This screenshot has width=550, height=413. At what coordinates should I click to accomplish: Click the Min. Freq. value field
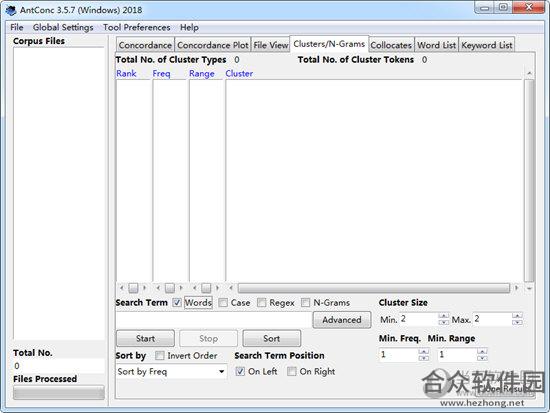pos(399,355)
